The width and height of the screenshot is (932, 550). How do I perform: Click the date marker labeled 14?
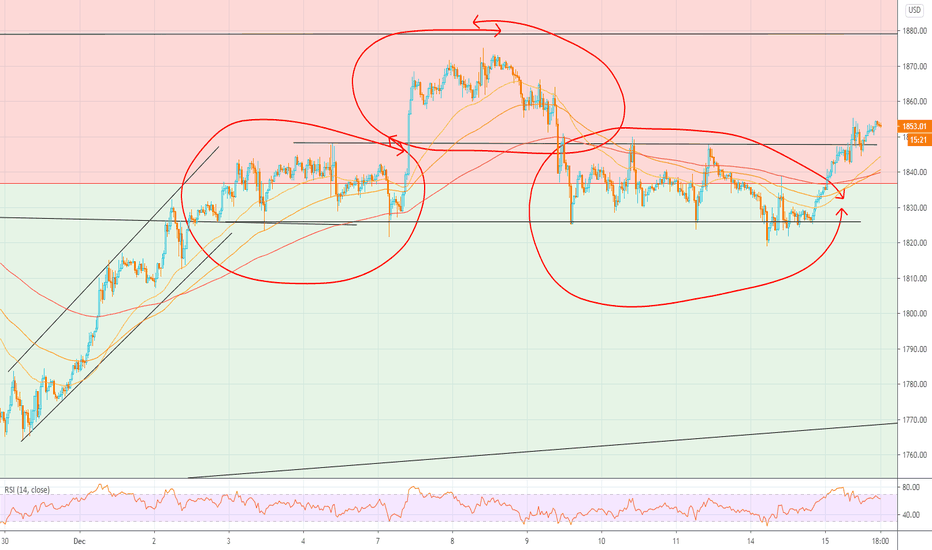click(751, 541)
